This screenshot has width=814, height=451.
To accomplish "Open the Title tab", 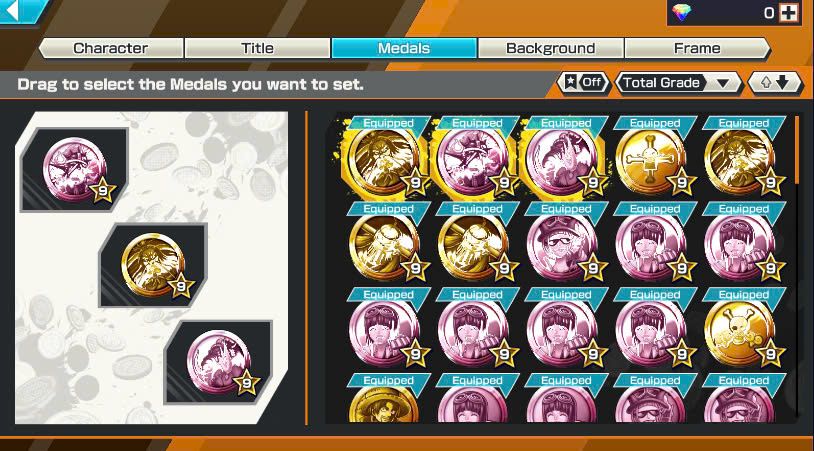I will tap(257, 48).
